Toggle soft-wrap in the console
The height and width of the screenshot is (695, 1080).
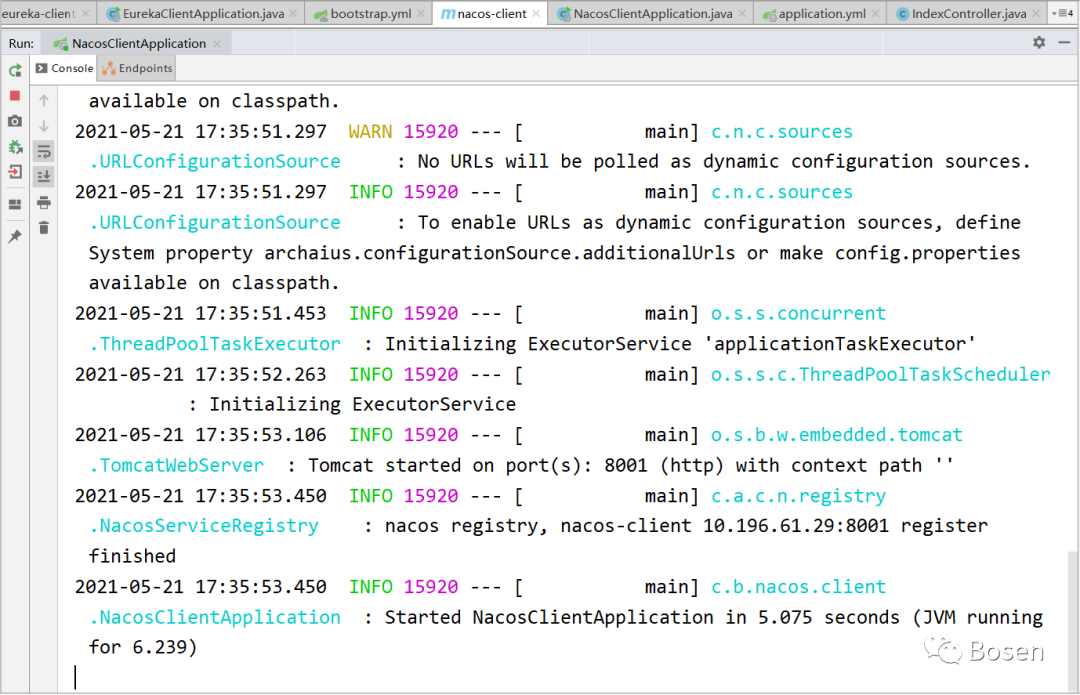44,152
